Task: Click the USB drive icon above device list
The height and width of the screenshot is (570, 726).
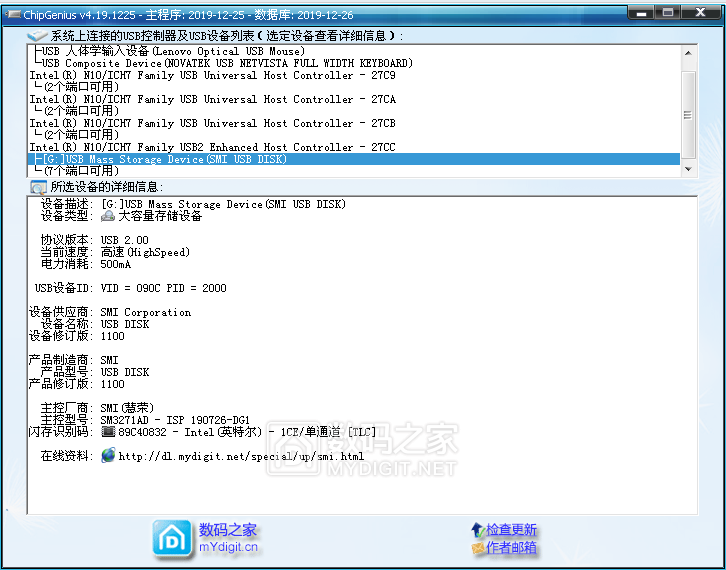Action: pyautogui.click(x=38, y=36)
